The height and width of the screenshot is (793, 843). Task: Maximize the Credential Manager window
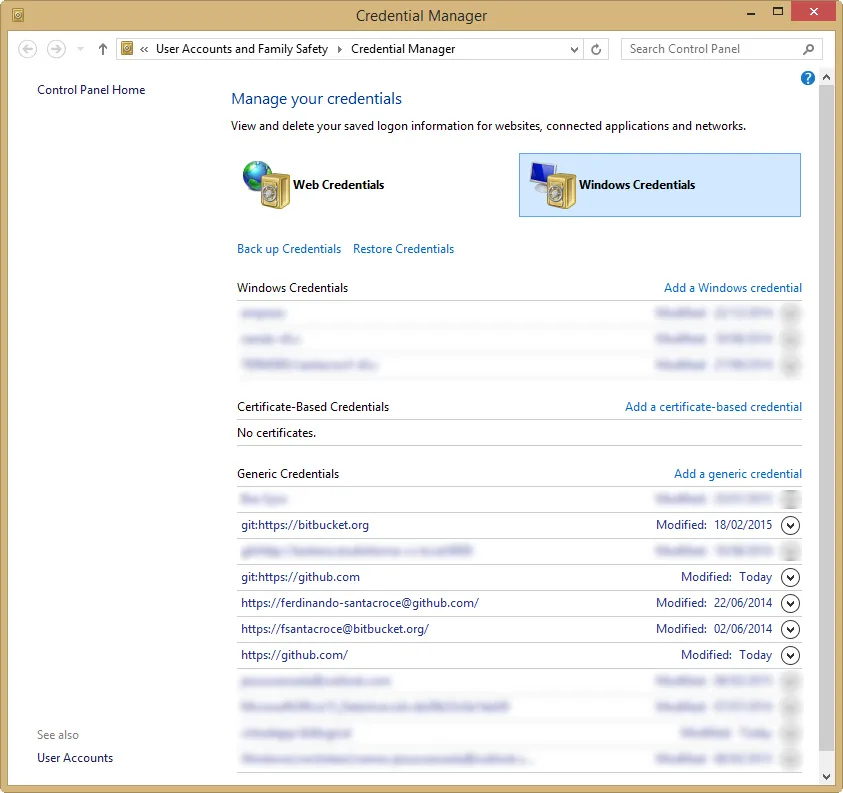pyautogui.click(x=777, y=11)
